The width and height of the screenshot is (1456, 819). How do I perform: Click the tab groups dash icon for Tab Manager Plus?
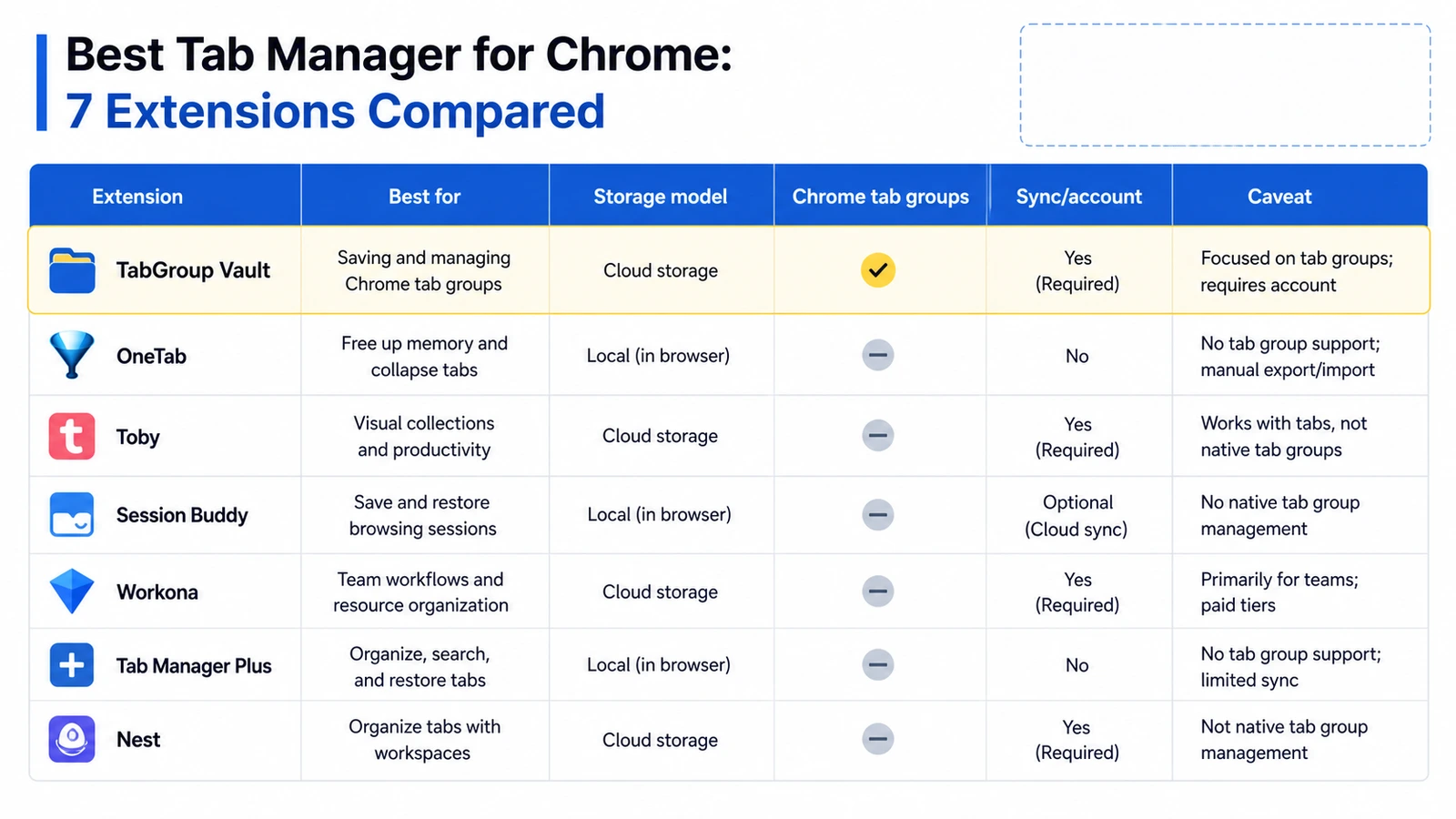coord(878,664)
